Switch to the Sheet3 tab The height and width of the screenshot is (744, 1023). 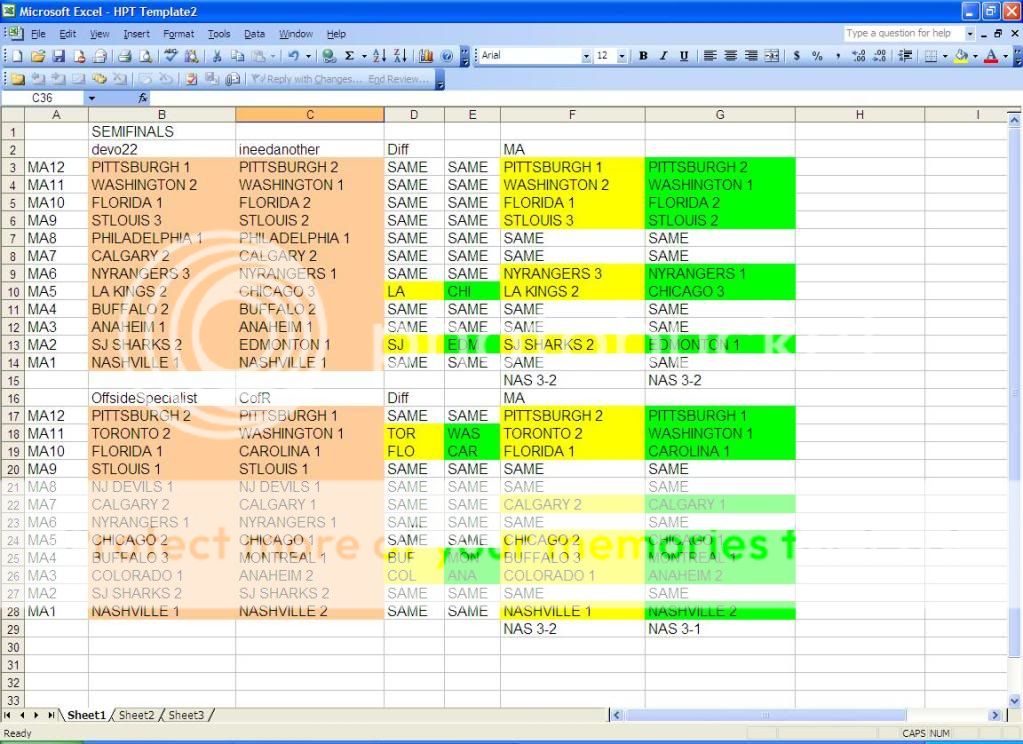(x=186, y=715)
